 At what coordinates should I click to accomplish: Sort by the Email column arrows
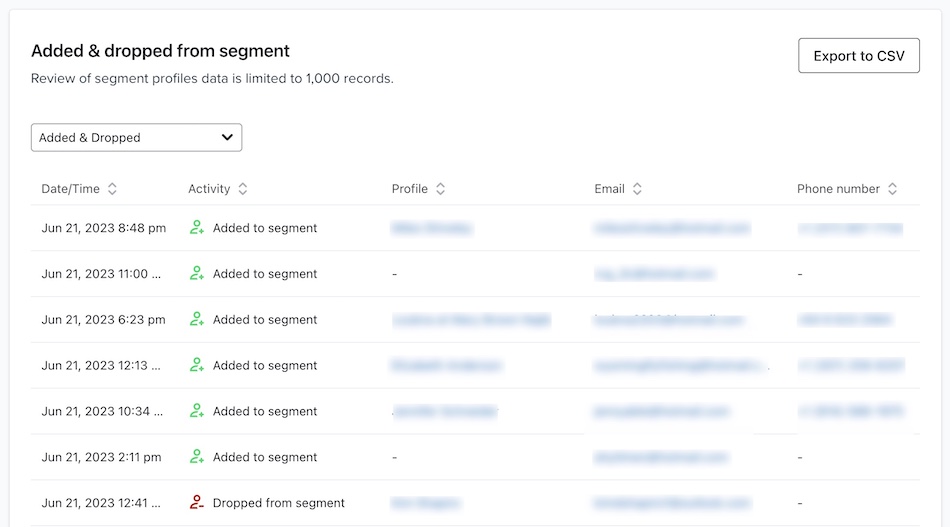(x=637, y=189)
